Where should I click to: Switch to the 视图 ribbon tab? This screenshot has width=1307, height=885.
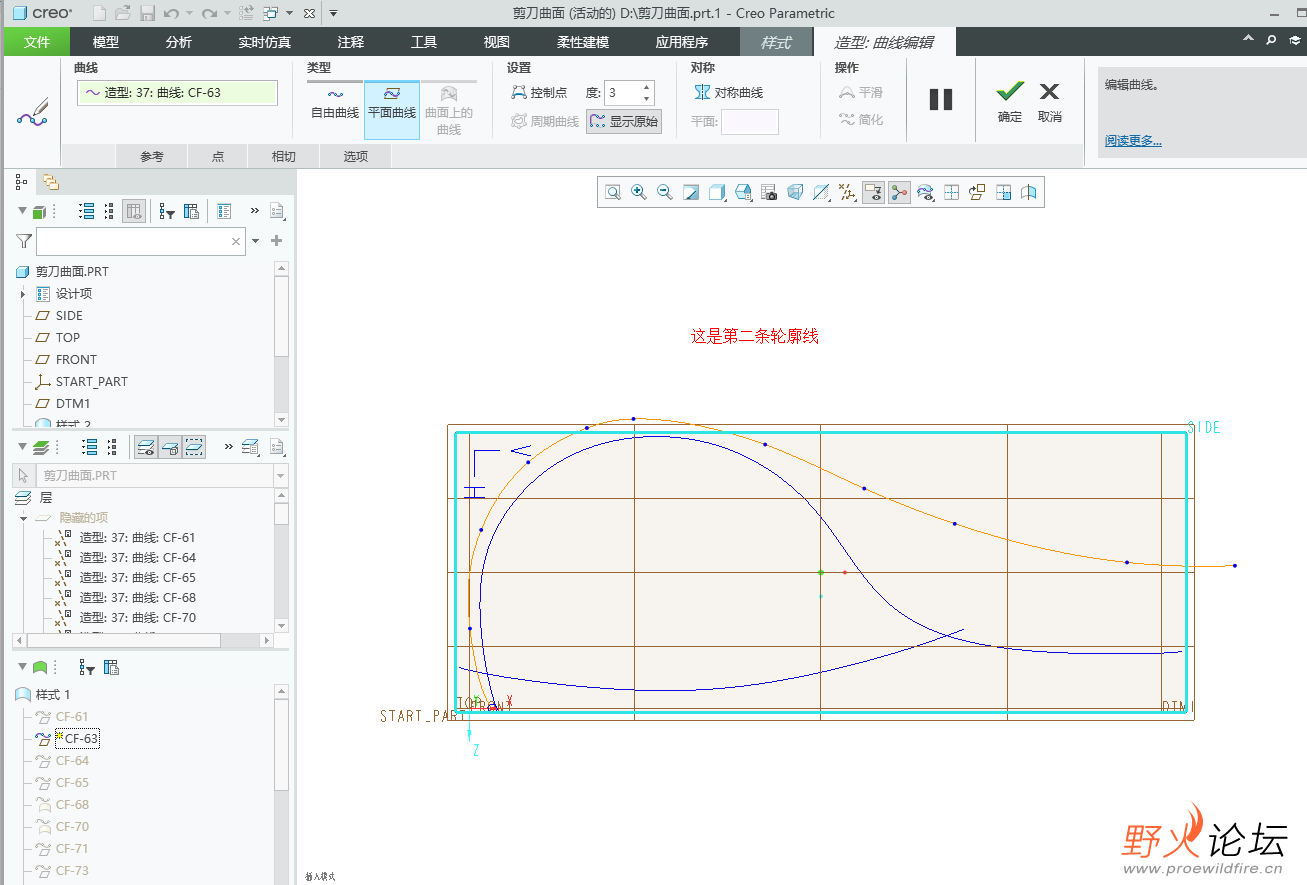coord(496,42)
